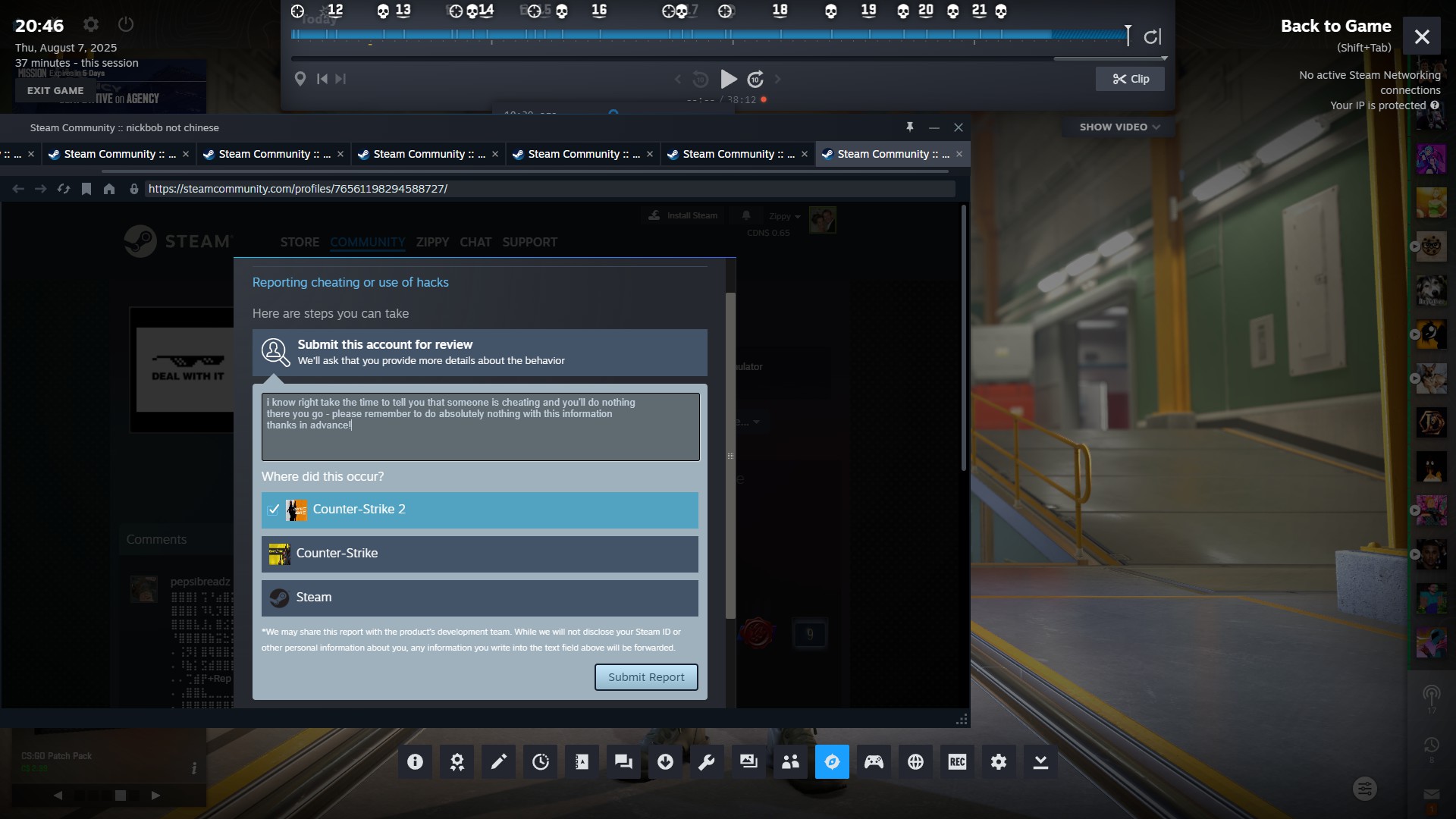The image size is (1456, 819).
Task: Open the notes pencil icon
Action: coord(498,761)
